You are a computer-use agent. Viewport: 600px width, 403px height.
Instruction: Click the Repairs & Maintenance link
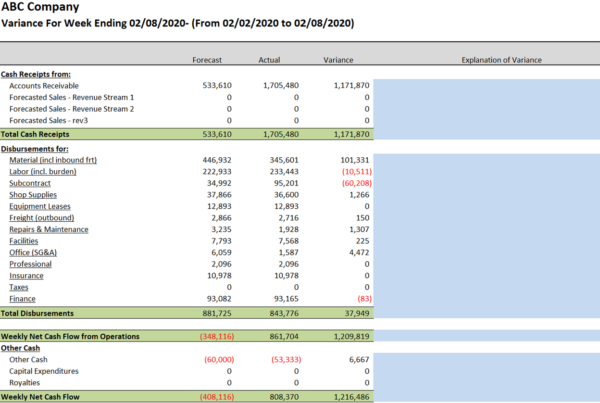click(49, 229)
